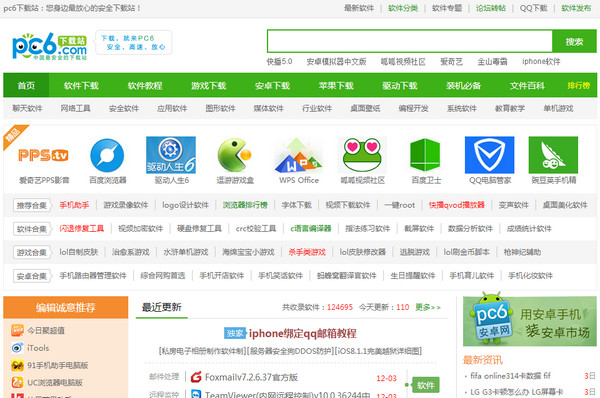Open the green c语言编译器 link
The width and height of the screenshot is (600, 398).
pyautogui.click(x=311, y=228)
